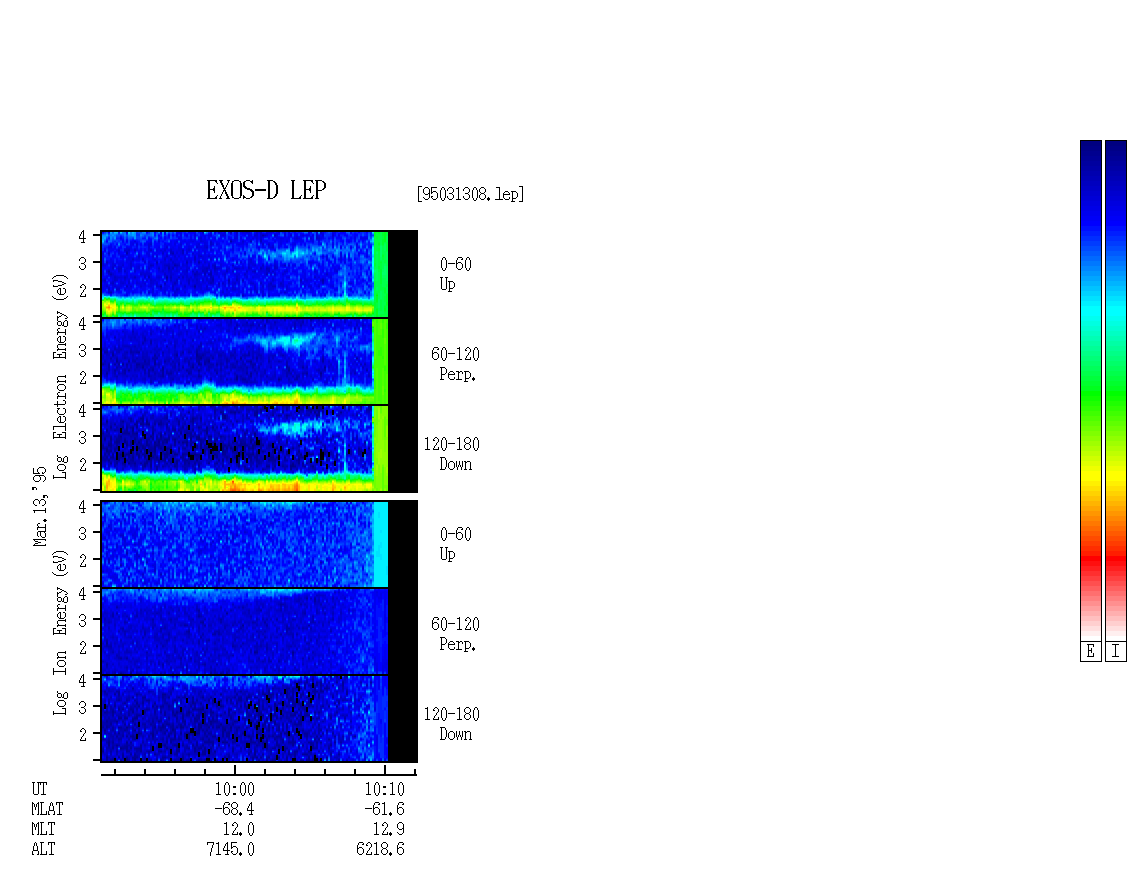Viewport: 1130px width, 875px height.
Task: Click the EXOS-D LEP plot title
Action: point(266,190)
